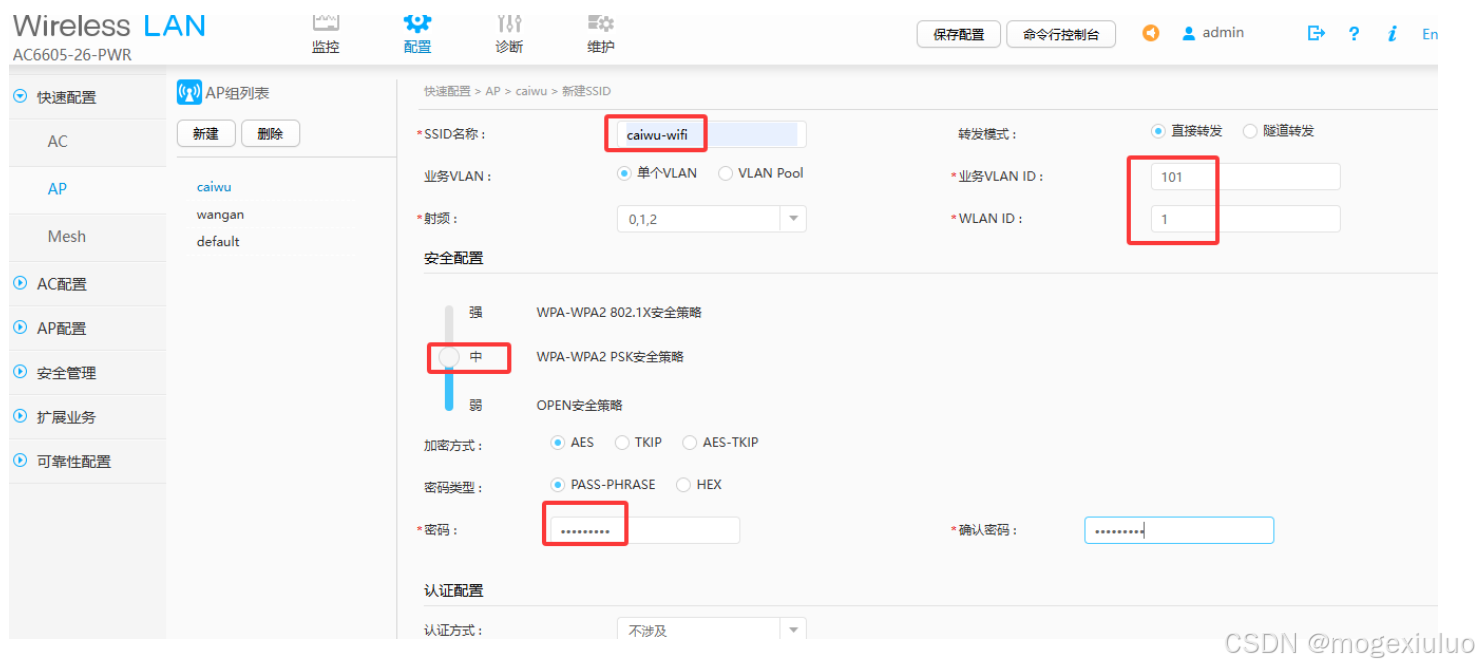Select HEX password type
Image resolution: width=1479 pixels, height=669 pixels.
(684, 485)
